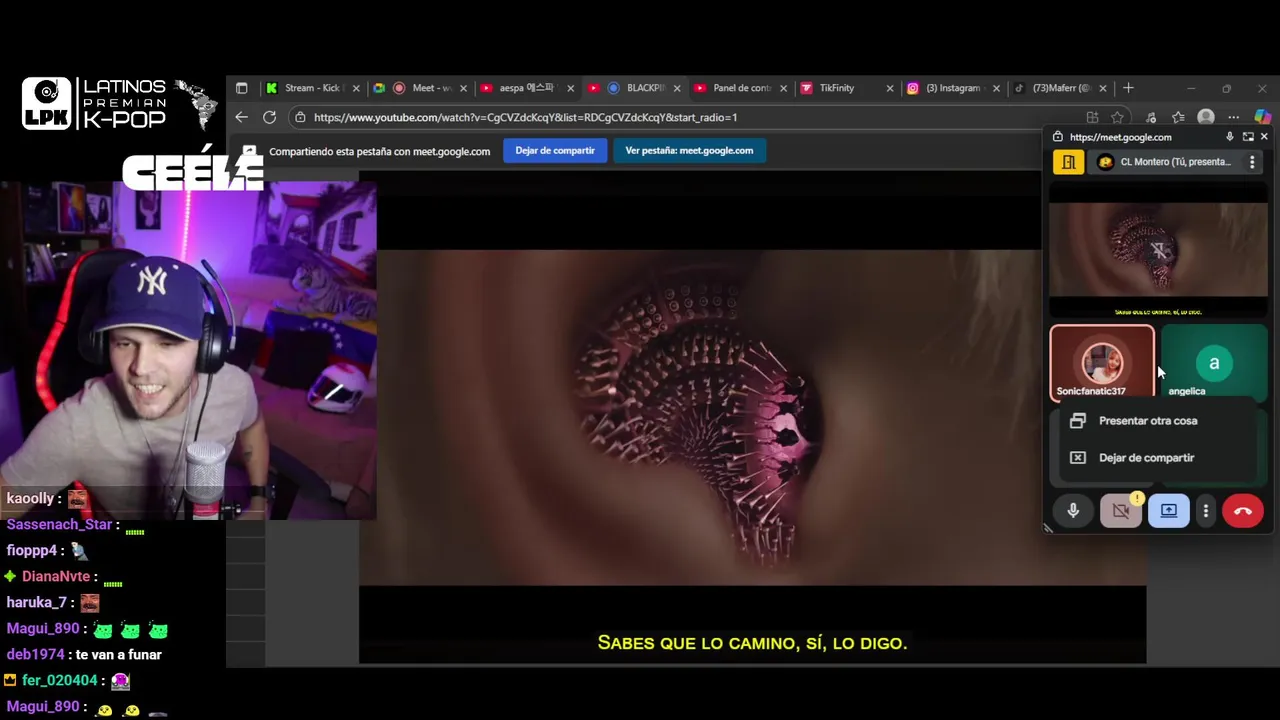1280x720 pixels.
Task: Click the Latinos Premian K-Pop logo
Action: tap(120, 104)
